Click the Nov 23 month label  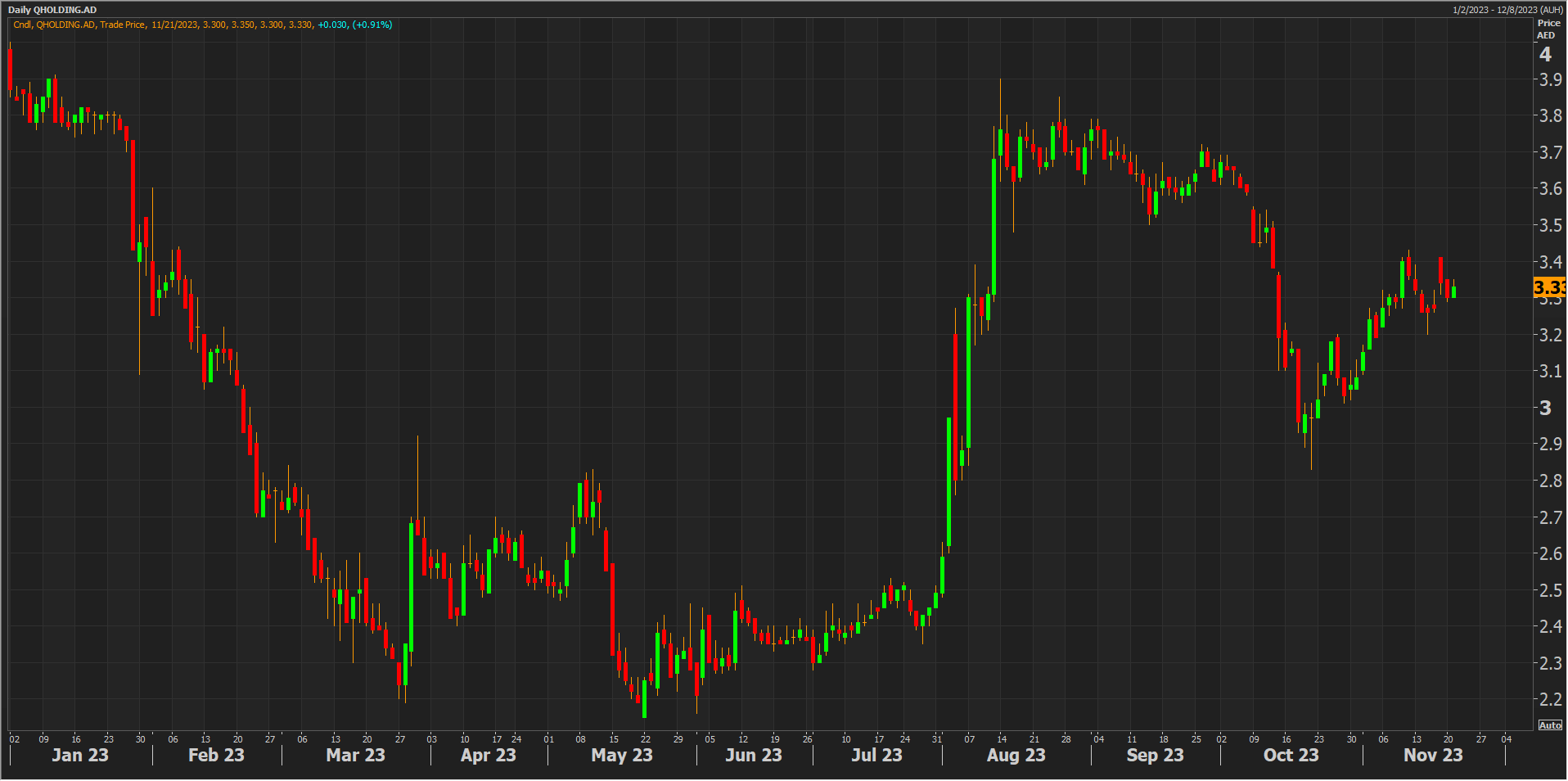1433,755
